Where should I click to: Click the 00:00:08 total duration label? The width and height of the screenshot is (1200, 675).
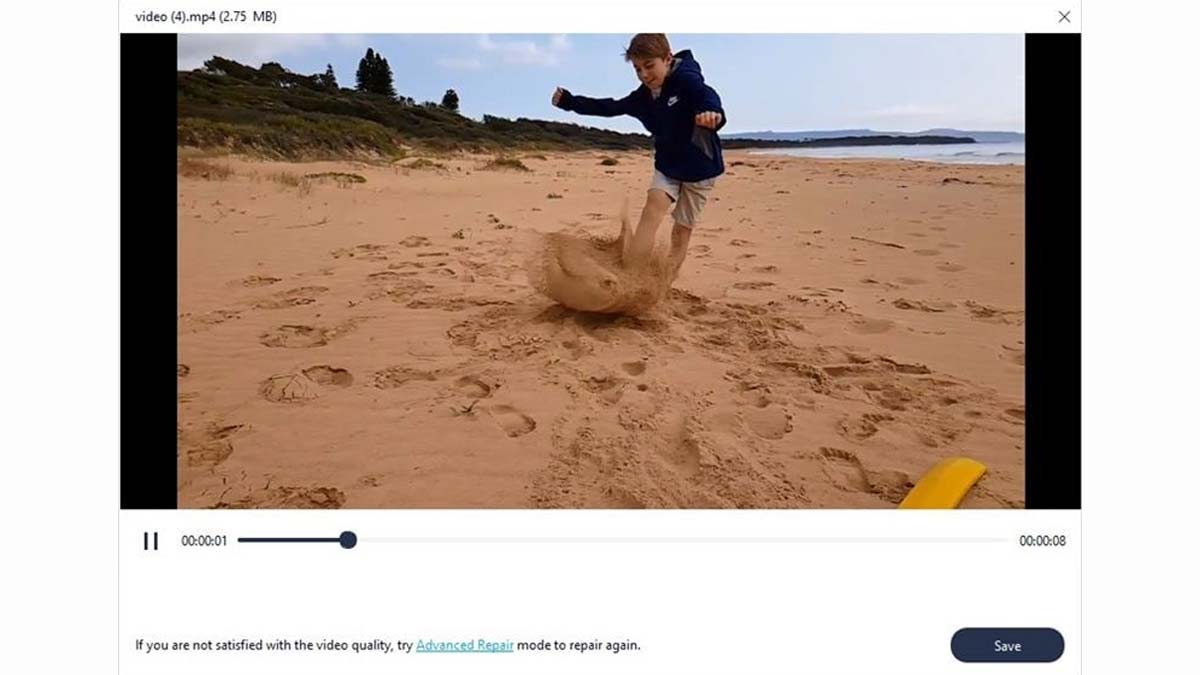click(1042, 541)
